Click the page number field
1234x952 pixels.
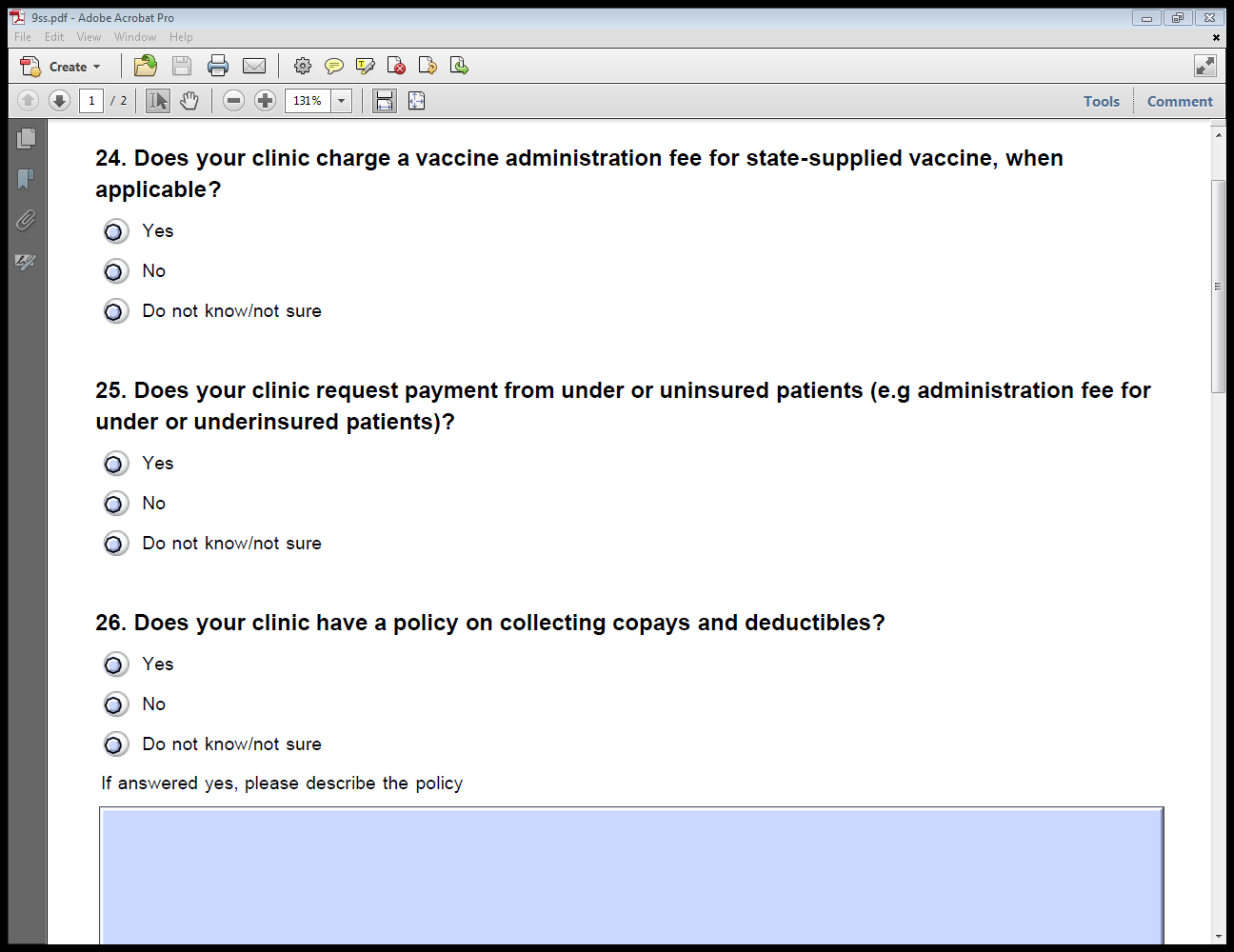click(91, 100)
